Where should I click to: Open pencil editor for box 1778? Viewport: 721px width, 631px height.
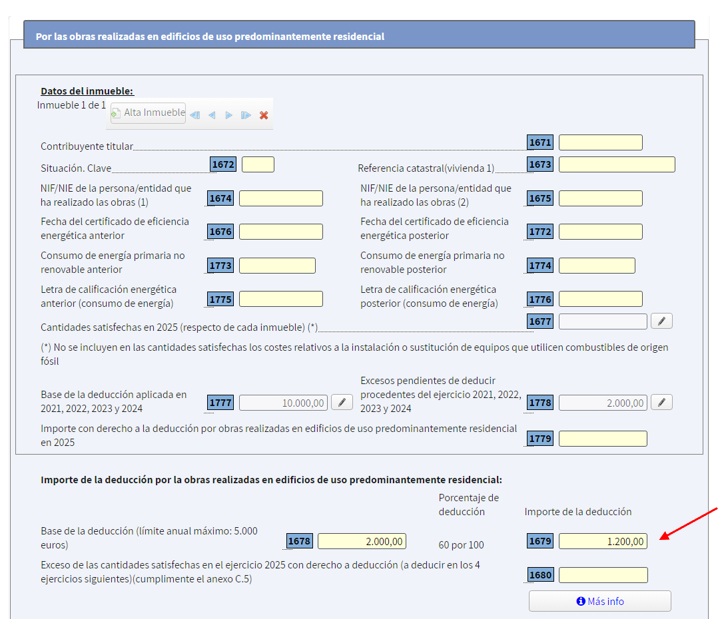point(661,402)
